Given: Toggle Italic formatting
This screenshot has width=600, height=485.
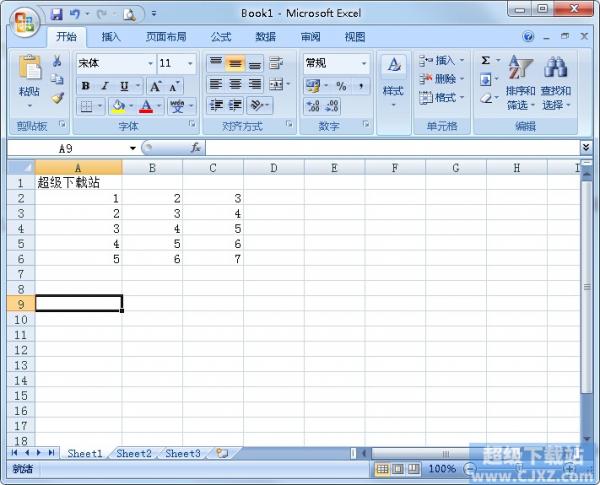Looking at the screenshot, I should 105,86.
